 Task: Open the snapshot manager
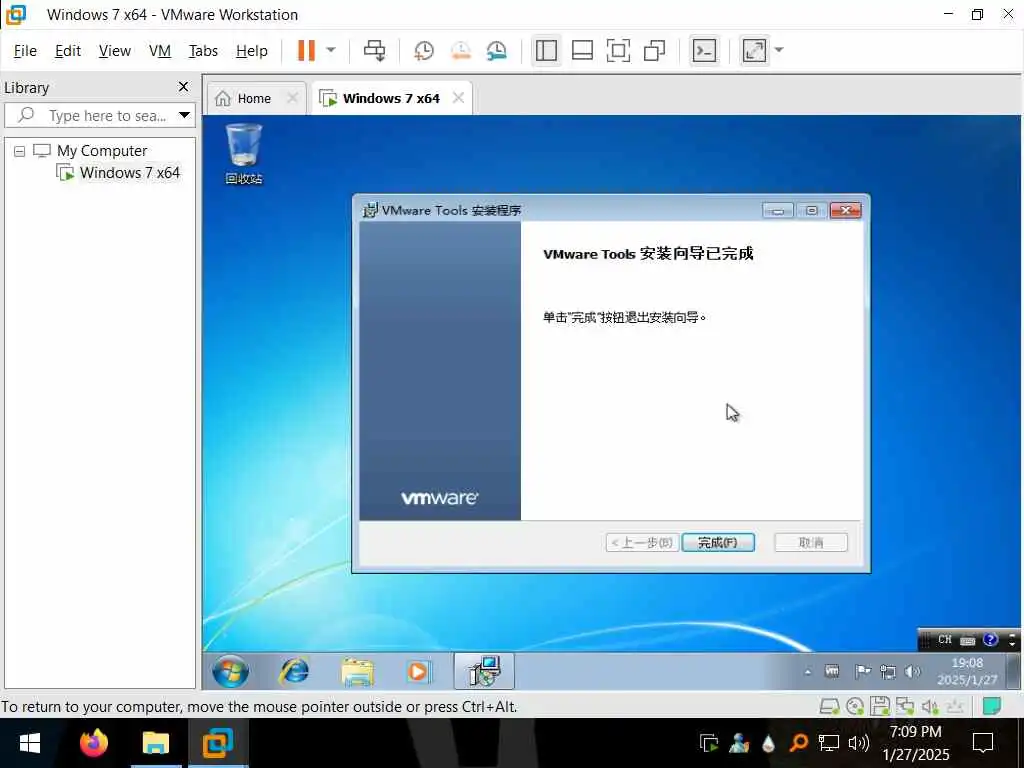[497, 50]
